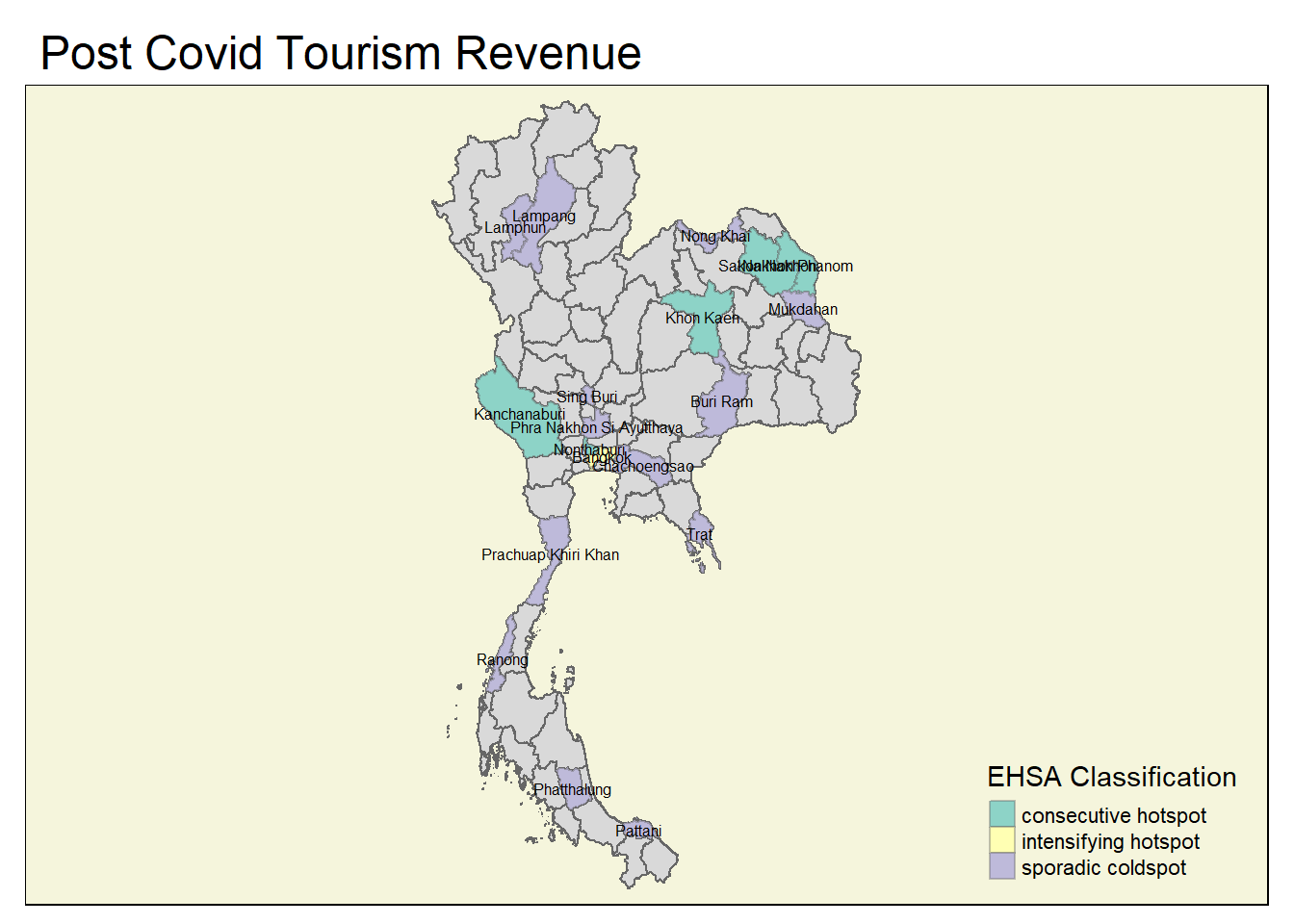Click the Khon Kaen province label

click(702, 318)
